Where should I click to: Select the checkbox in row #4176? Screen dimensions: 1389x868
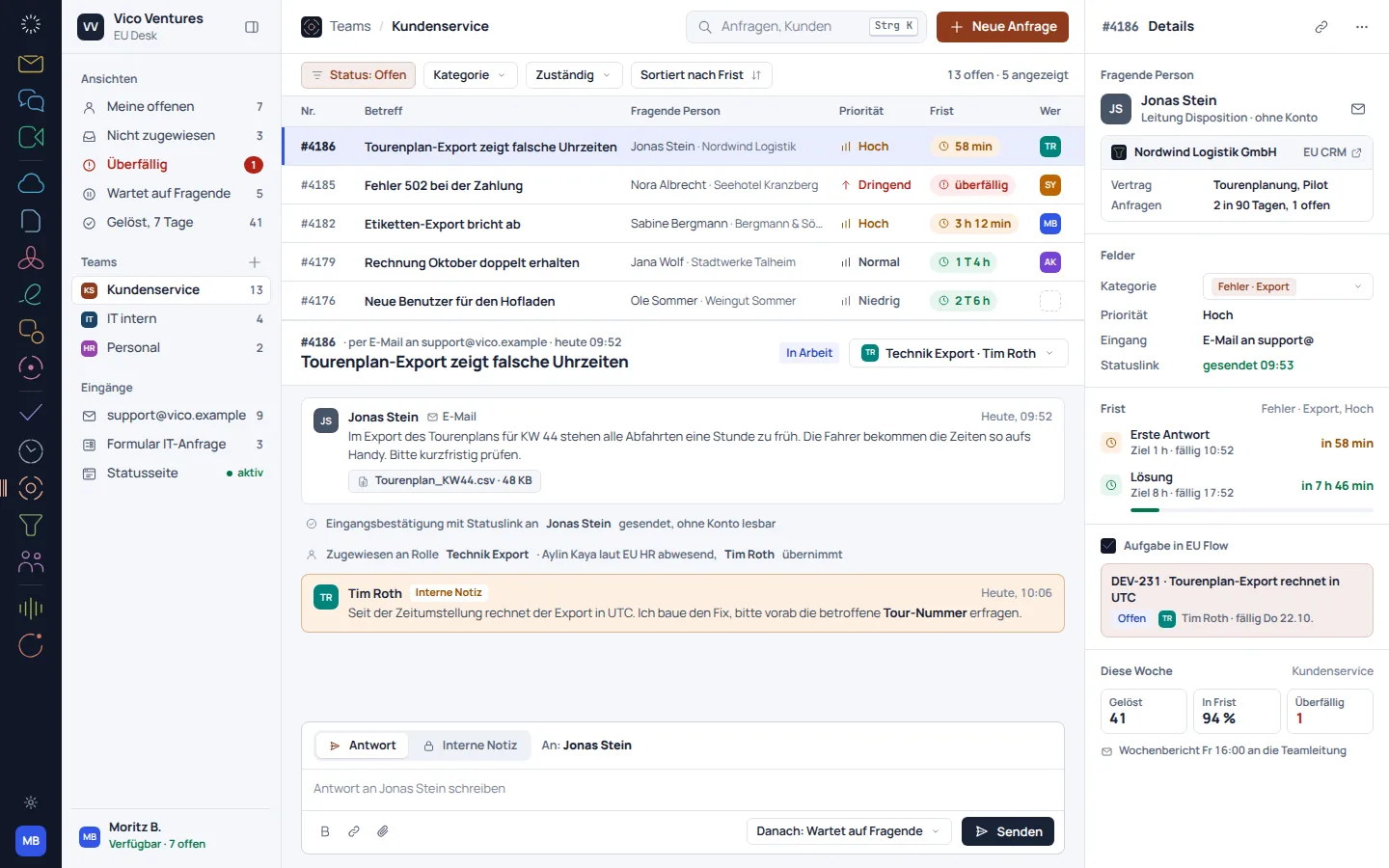[1050, 301]
